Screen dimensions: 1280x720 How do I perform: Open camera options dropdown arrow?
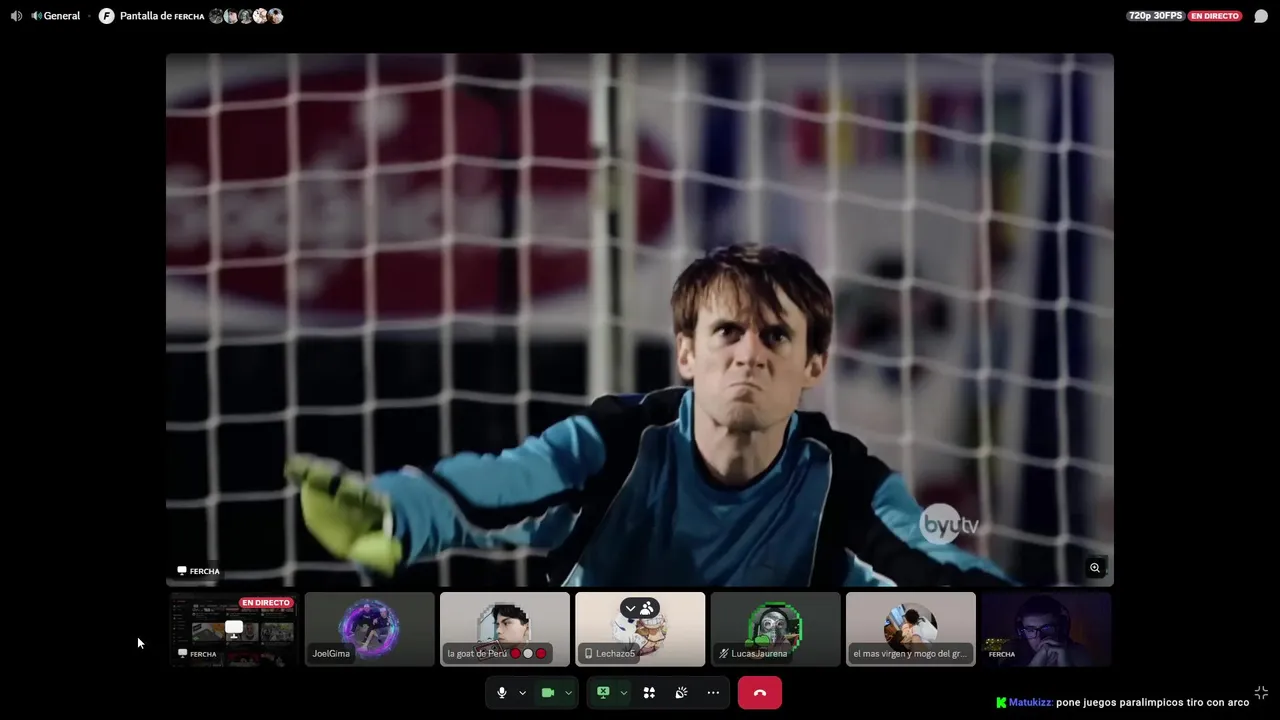click(568, 692)
